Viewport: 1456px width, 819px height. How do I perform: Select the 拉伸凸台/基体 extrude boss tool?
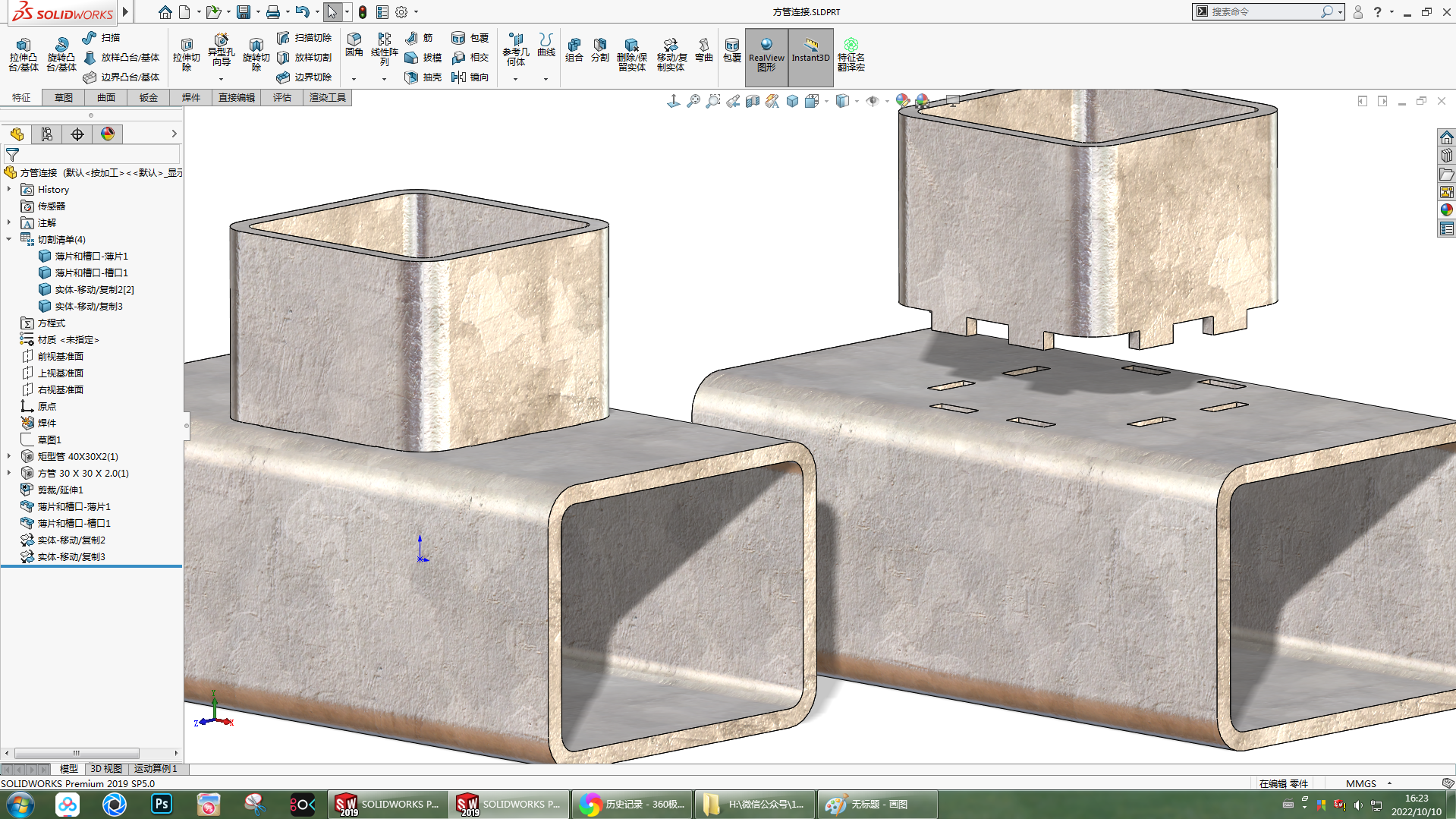[23, 54]
